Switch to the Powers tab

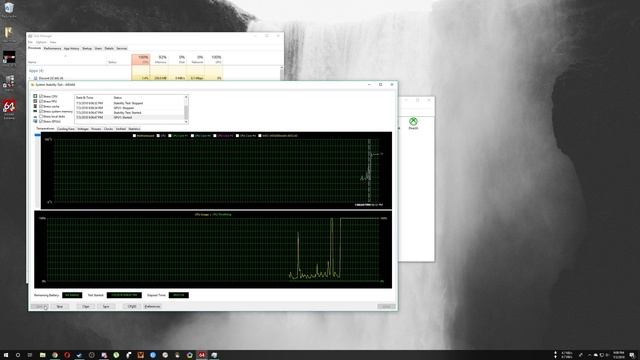coord(96,129)
